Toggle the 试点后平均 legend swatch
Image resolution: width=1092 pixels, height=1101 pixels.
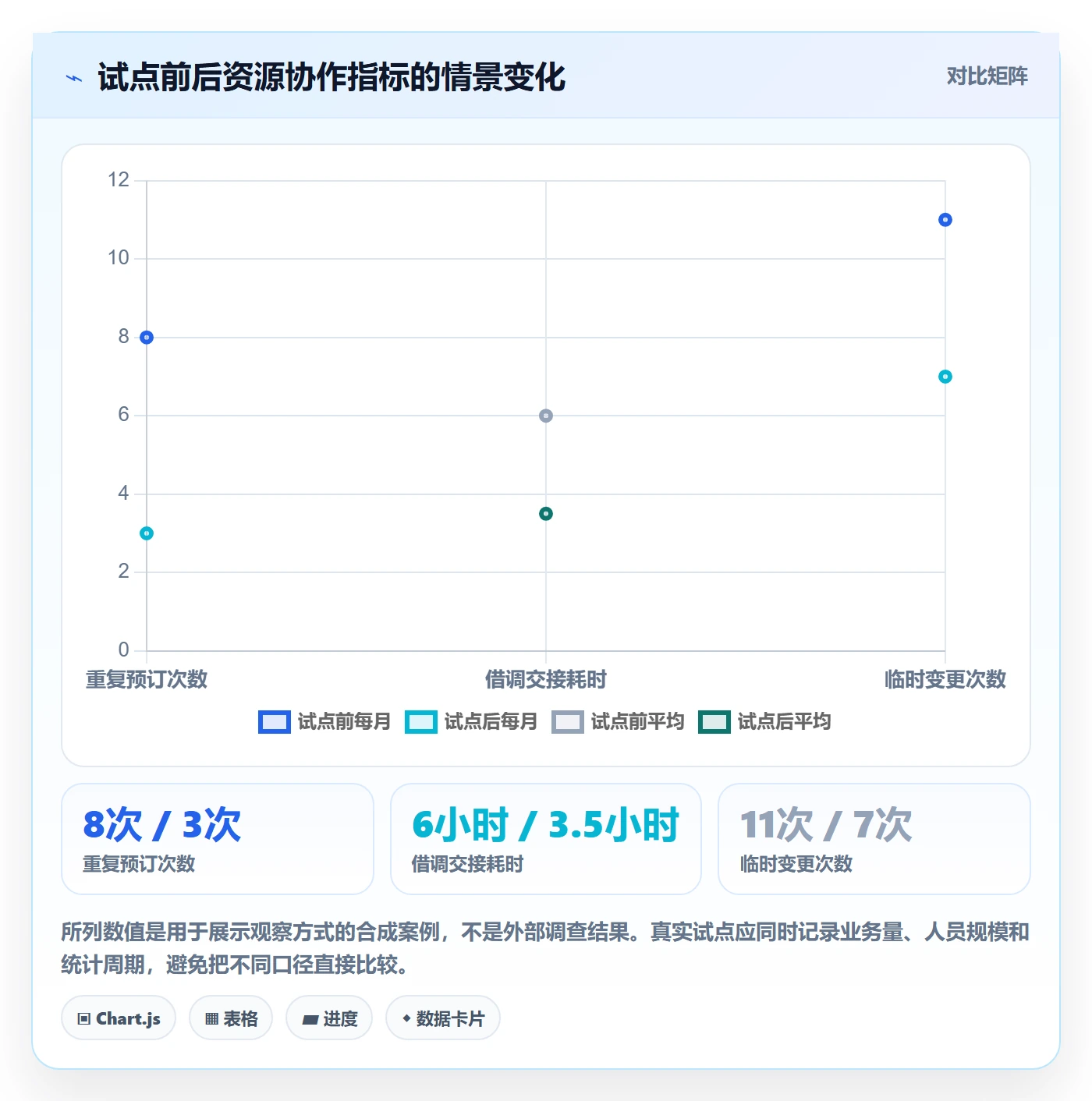pyautogui.click(x=714, y=722)
